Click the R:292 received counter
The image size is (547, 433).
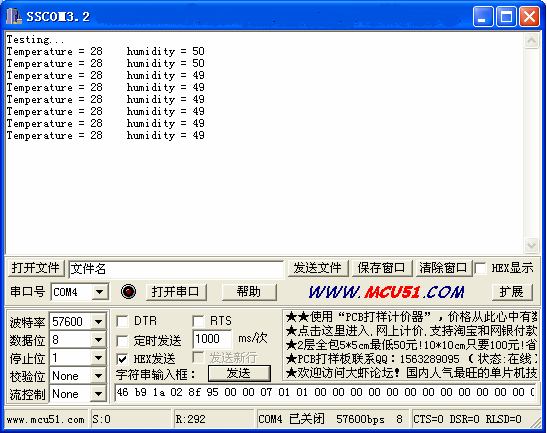pyautogui.click(x=190, y=419)
